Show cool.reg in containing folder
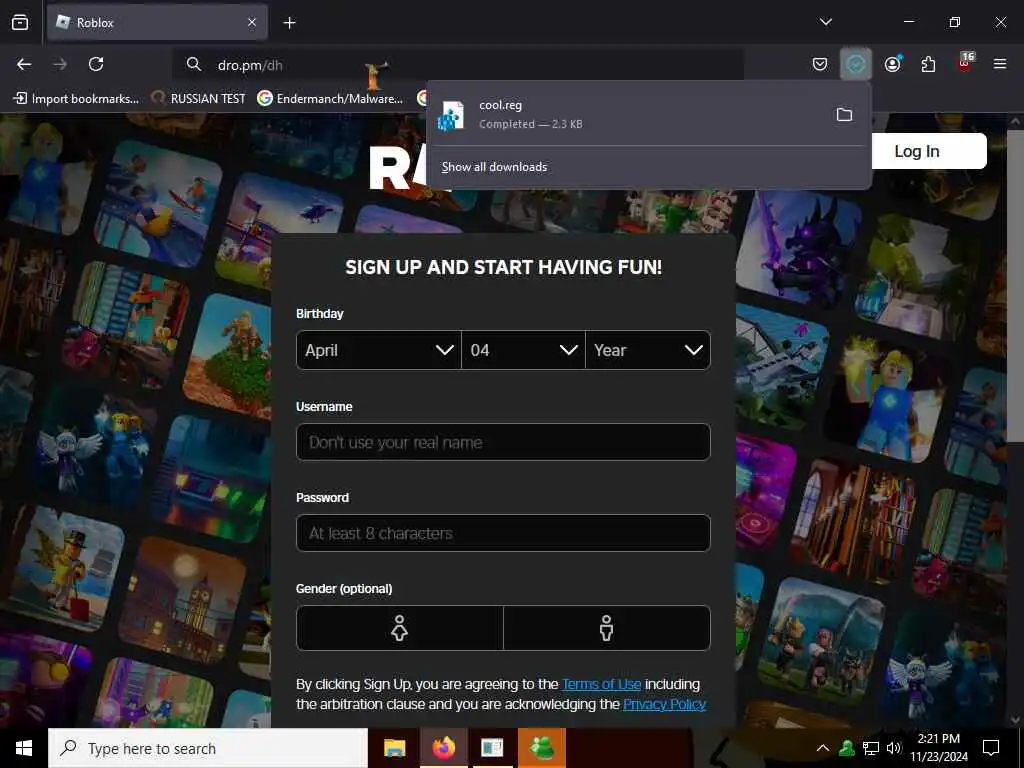Viewport: 1024px width, 768px height. [844, 115]
